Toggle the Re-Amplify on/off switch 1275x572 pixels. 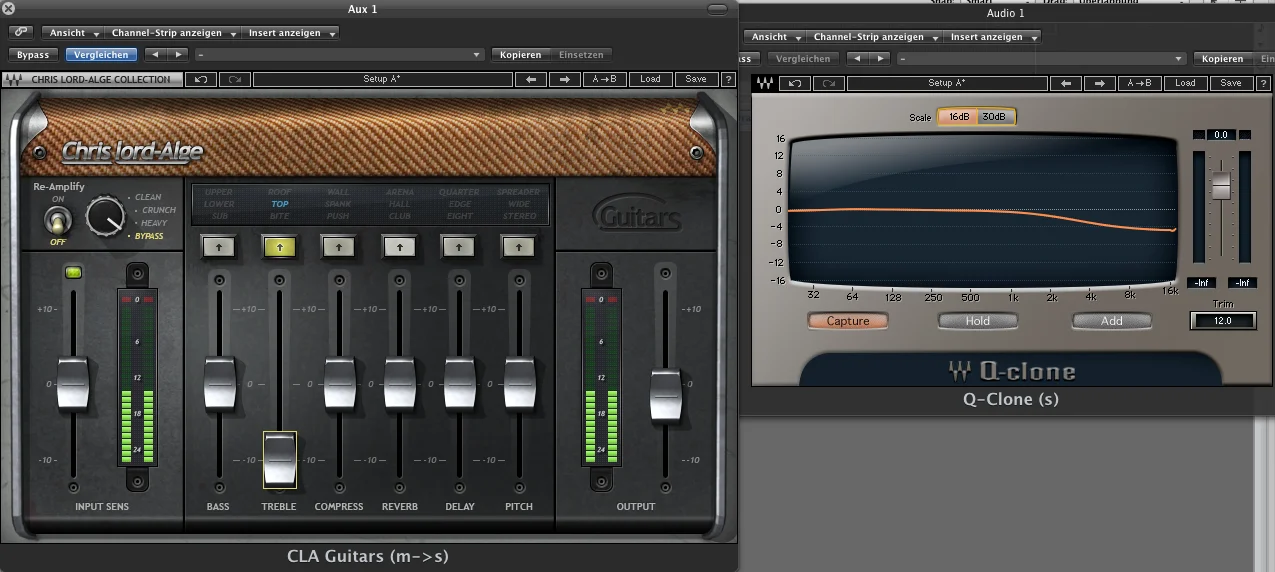[59, 220]
